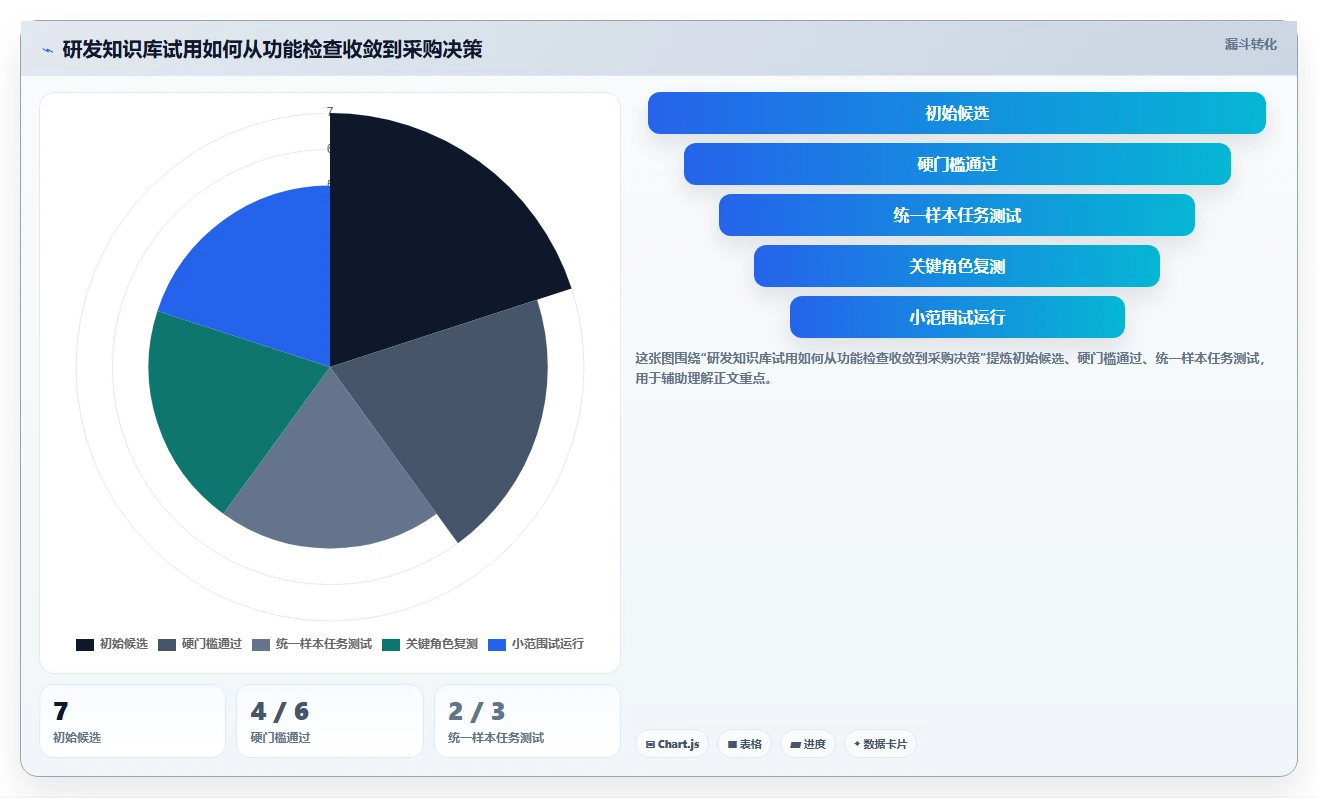Select the 初始候选 funnel bar
The image size is (1318, 798).
point(956,113)
